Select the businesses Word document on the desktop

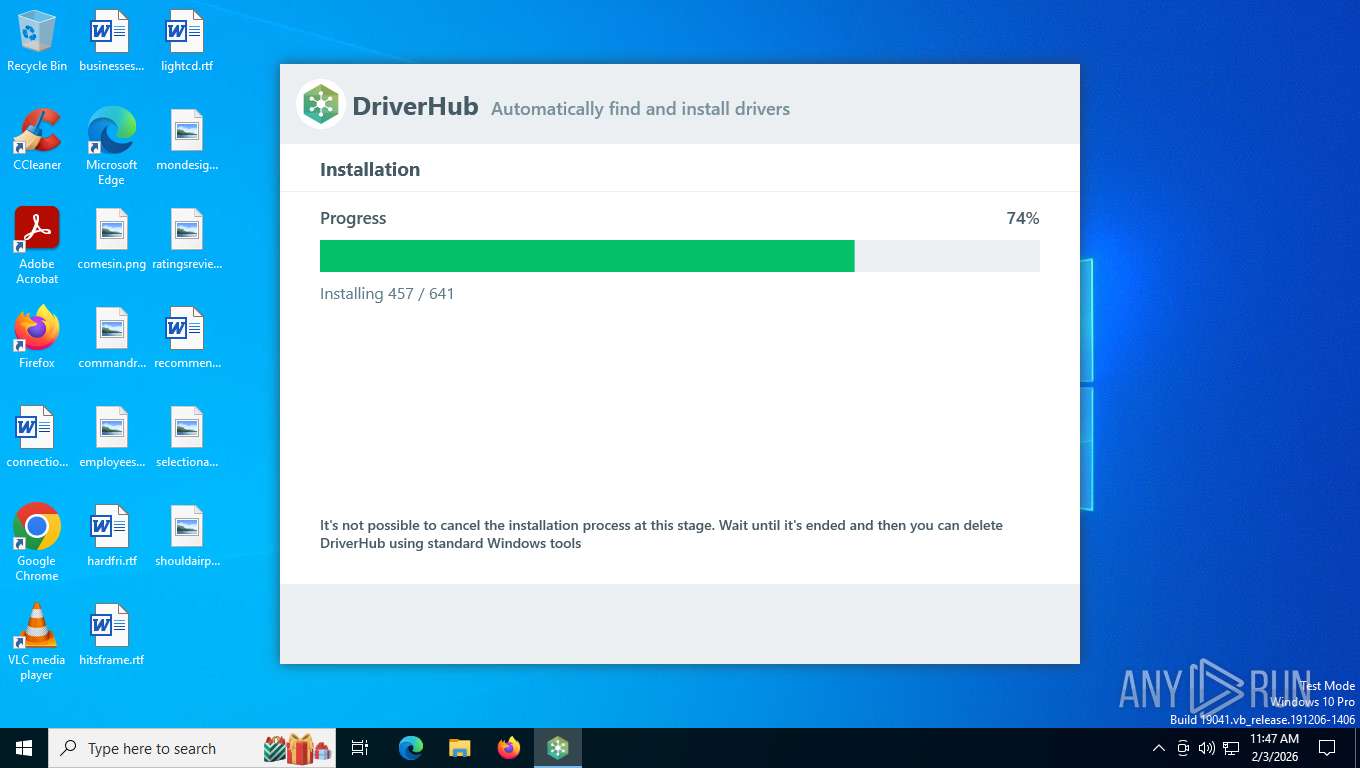coord(112,41)
